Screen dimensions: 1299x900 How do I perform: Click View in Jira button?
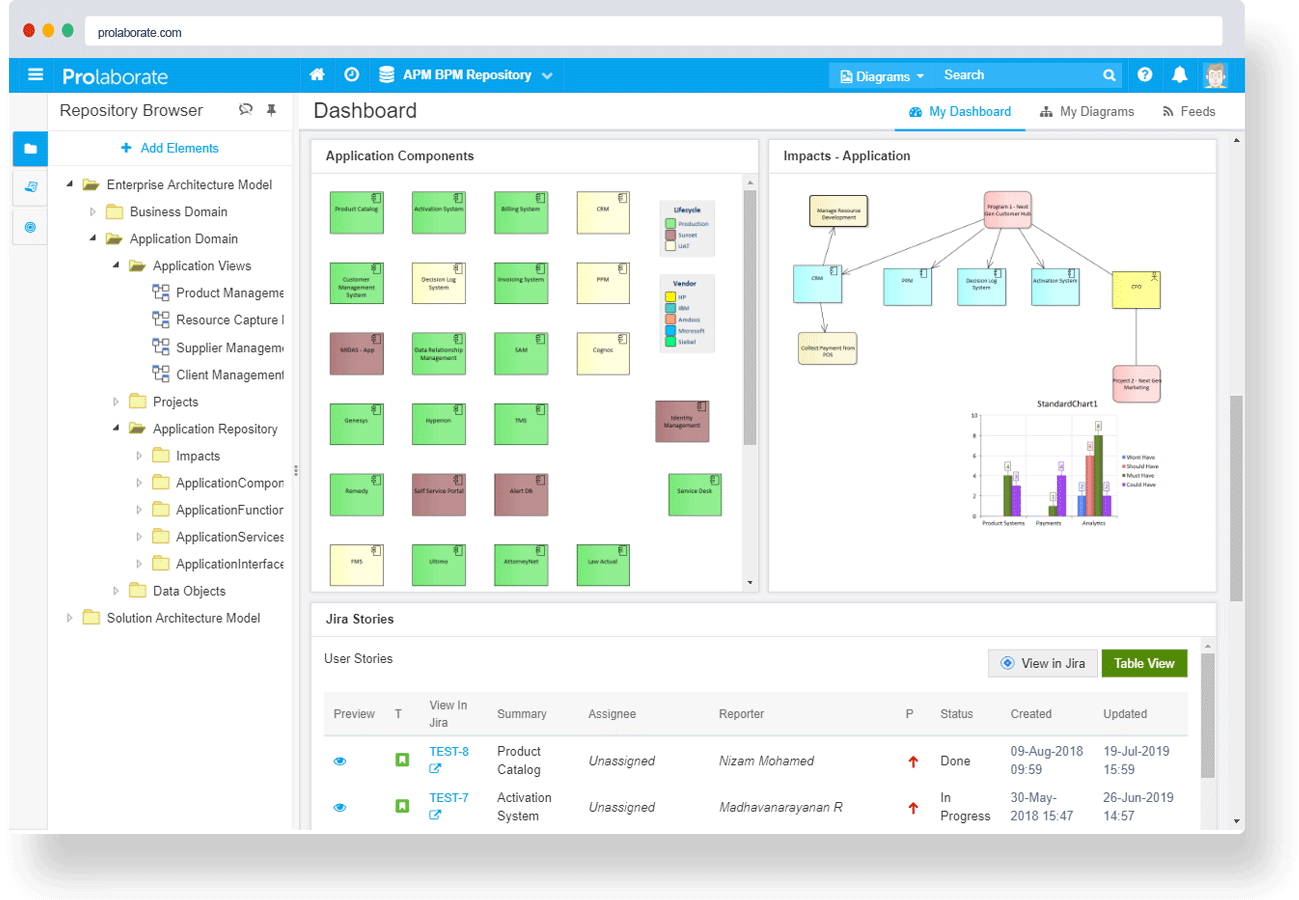pyautogui.click(x=1042, y=663)
